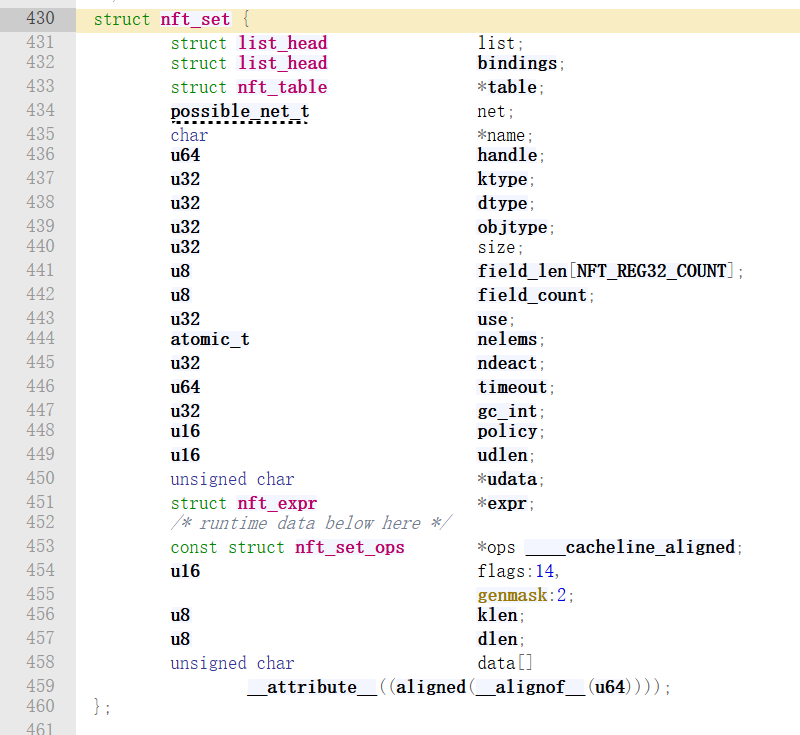The height and width of the screenshot is (735, 800).
Task: Click the '*udata' member name
Action: pos(507,479)
